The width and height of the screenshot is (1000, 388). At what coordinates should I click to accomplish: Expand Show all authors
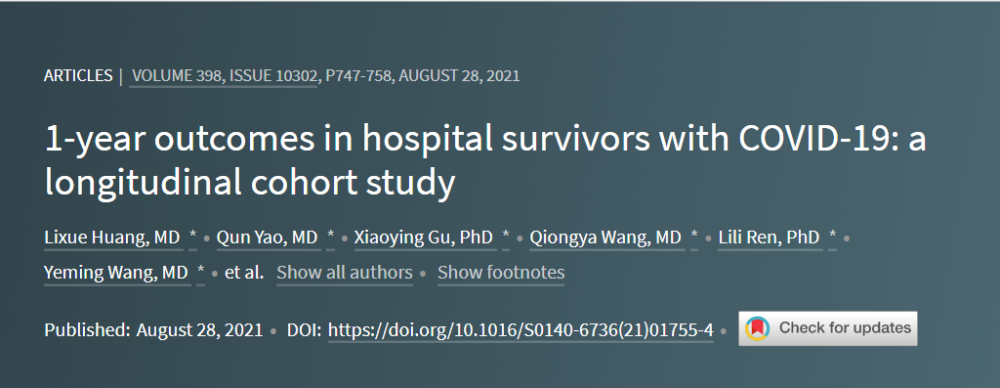click(x=344, y=273)
